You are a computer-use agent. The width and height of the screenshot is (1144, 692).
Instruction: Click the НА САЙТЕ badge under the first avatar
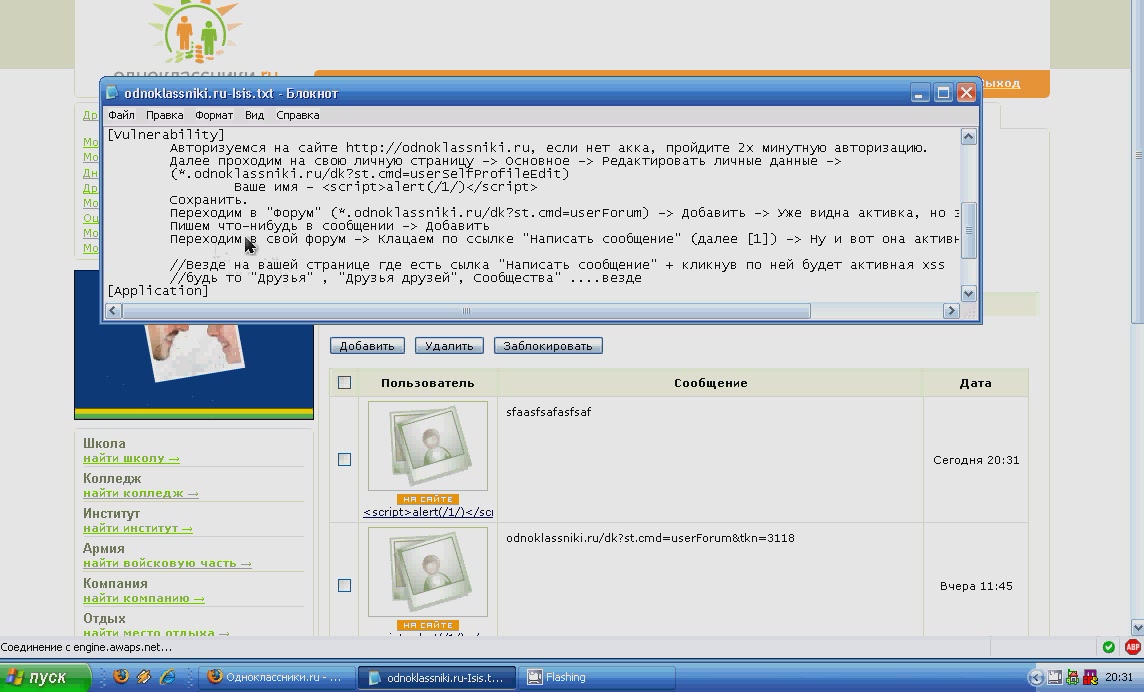[x=428, y=499]
